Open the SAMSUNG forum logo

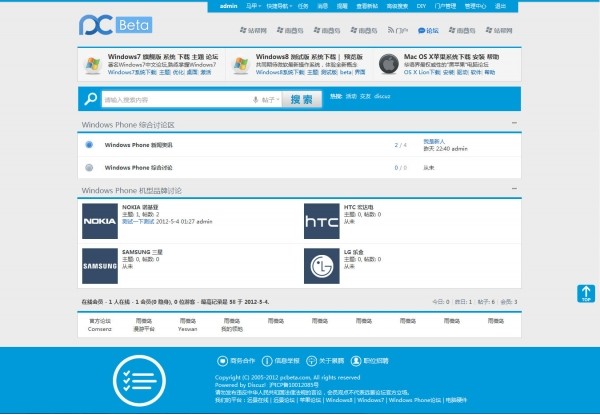point(100,266)
